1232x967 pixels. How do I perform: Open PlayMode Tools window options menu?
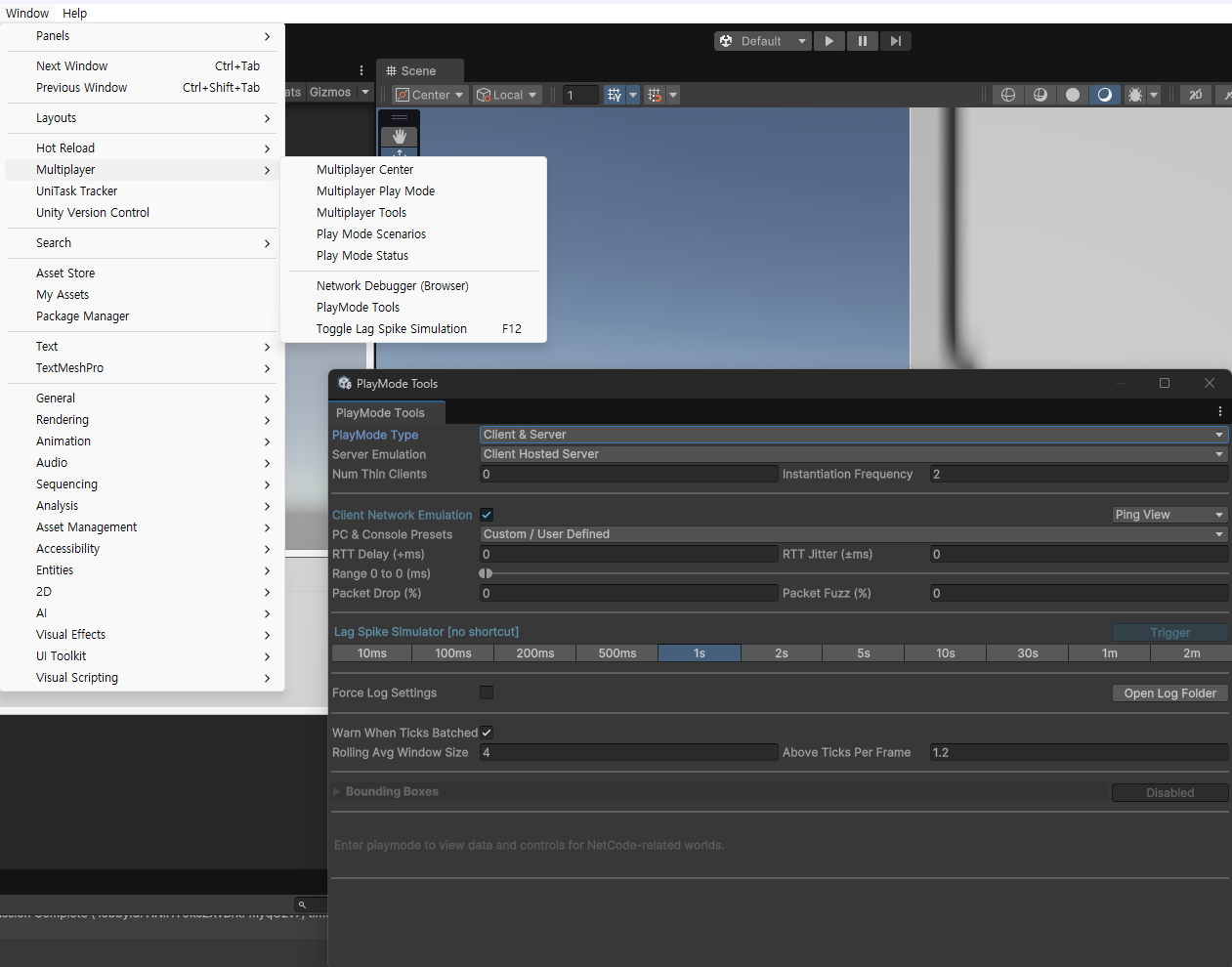point(1220,412)
